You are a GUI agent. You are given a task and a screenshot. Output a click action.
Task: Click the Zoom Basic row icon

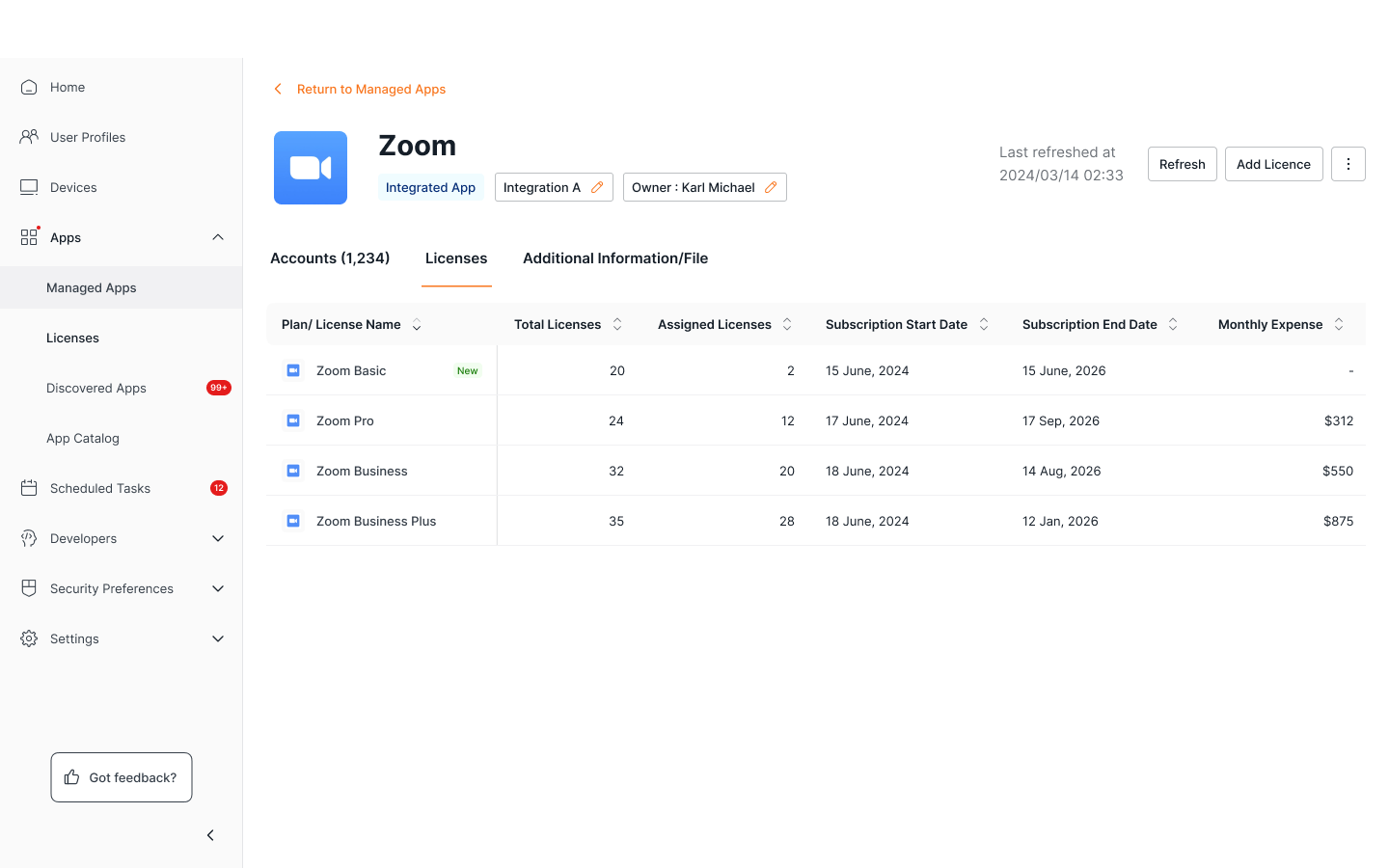pos(293,370)
